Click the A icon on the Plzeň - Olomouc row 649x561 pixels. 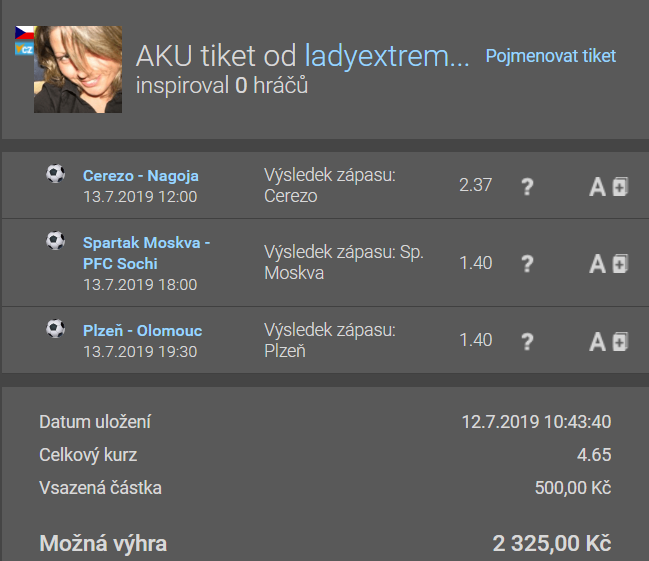click(597, 342)
